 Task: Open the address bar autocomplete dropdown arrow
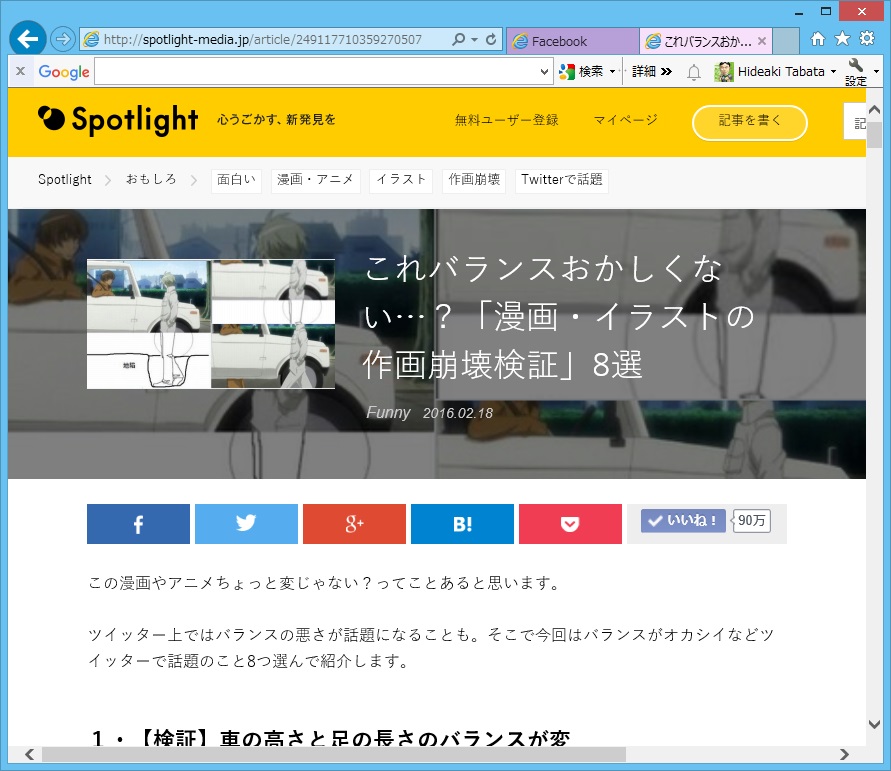(x=474, y=40)
